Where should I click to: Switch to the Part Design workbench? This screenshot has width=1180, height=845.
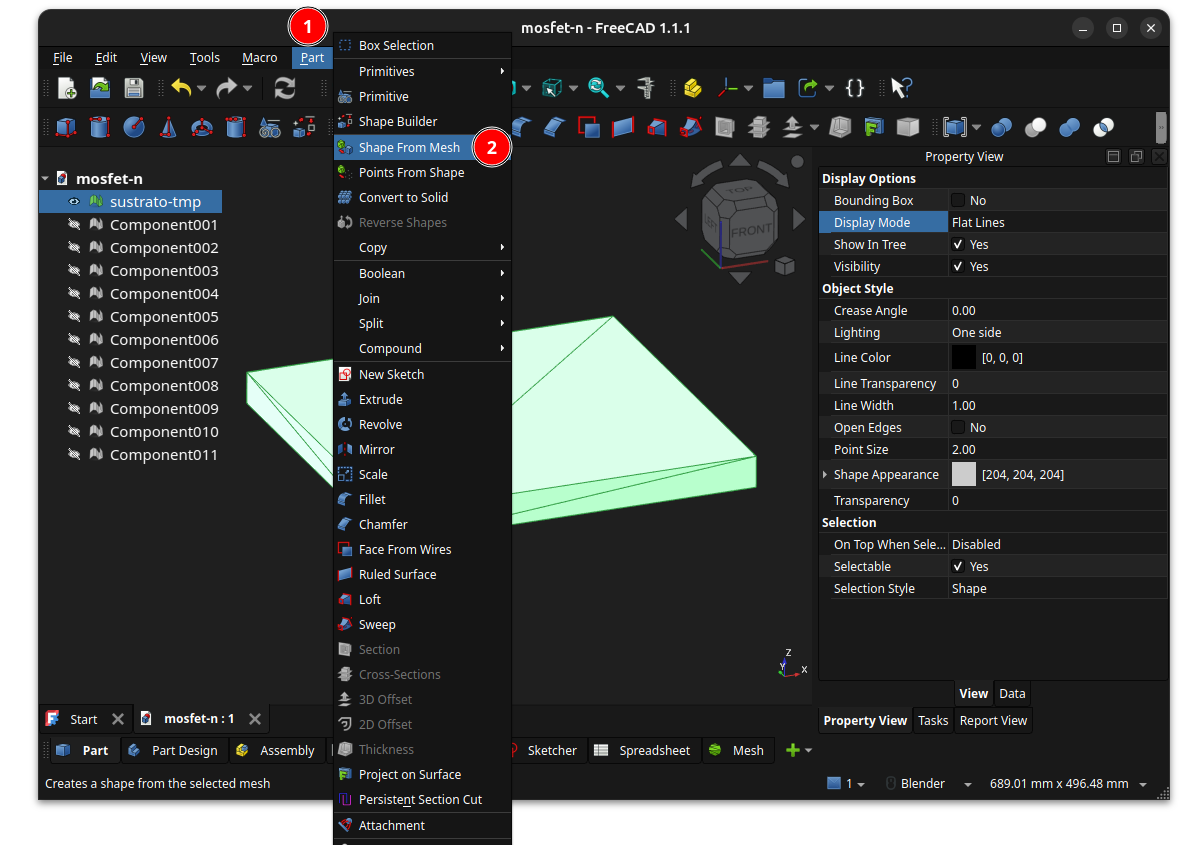pyautogui.click(x=174, y=750)
